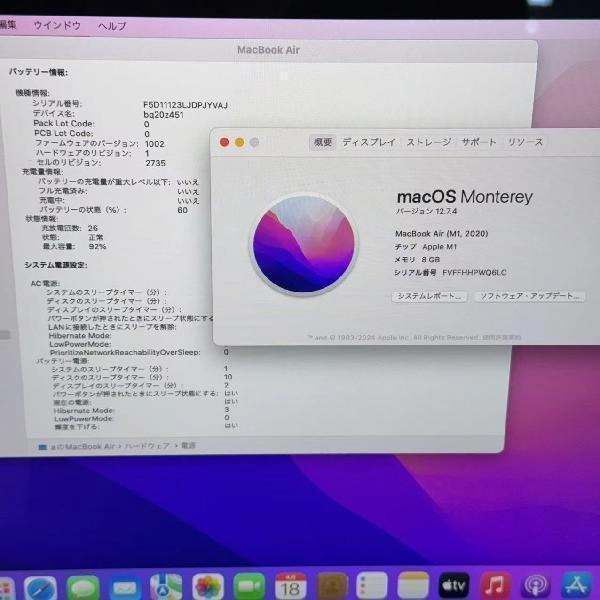The width and height of the screenshot is (600, 600).
Task: Open the サポート tab
Action: pos(479,142)
